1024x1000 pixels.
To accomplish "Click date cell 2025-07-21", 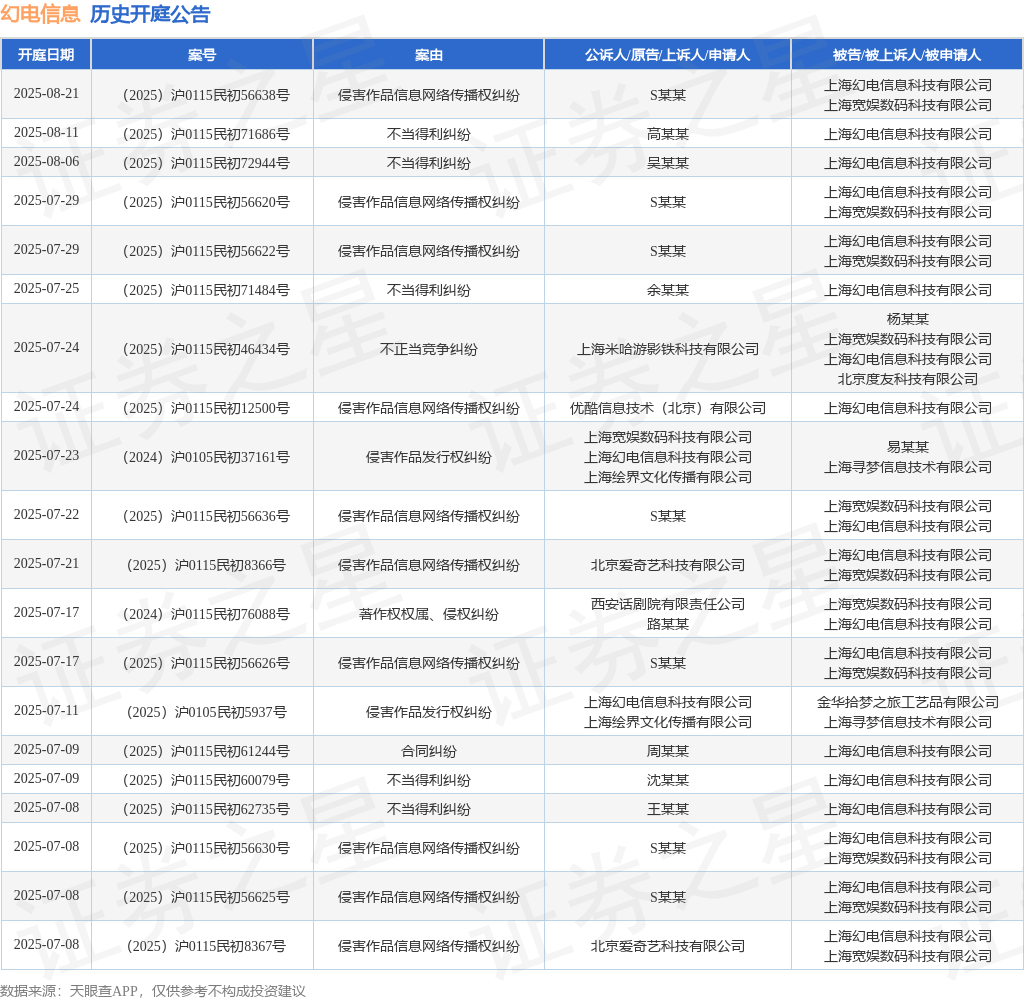I will [46, 564].
